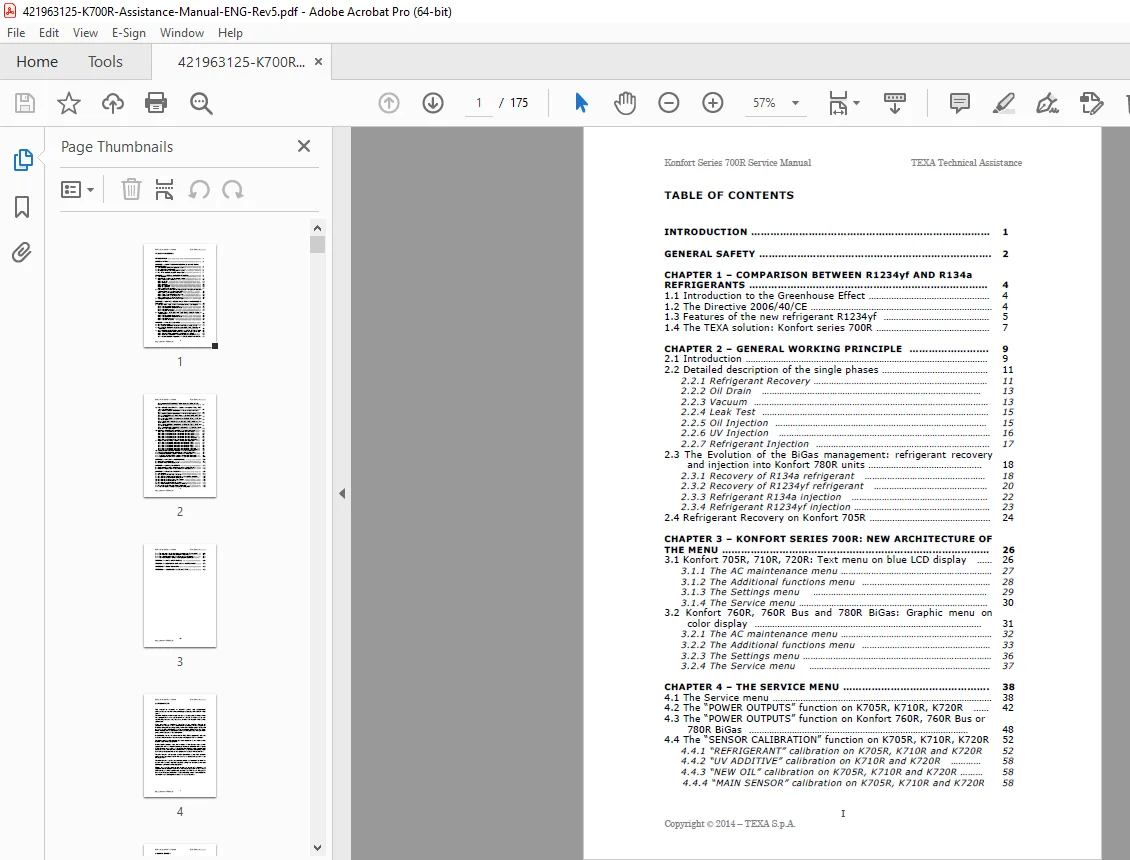Open the Attachments paperclip panel
1130x860 pixels.
tap(22, 252)
